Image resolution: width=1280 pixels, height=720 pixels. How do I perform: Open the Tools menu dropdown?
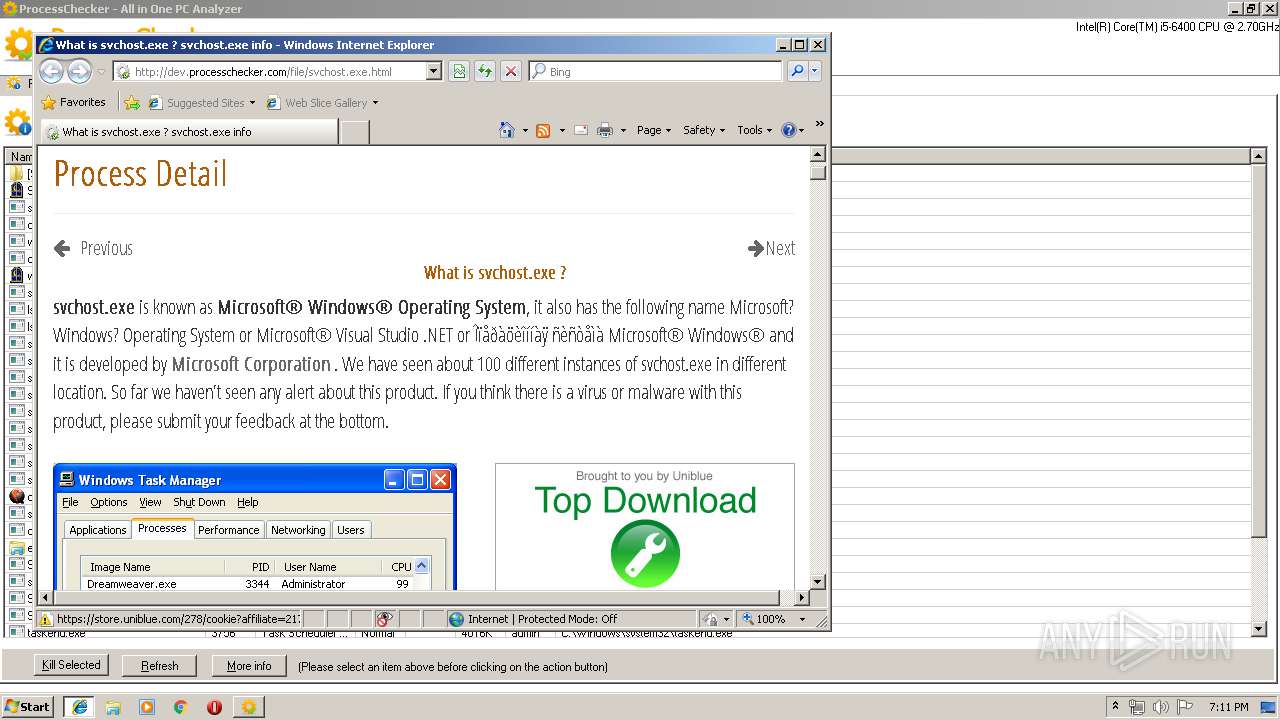click(x=755, y=130)
